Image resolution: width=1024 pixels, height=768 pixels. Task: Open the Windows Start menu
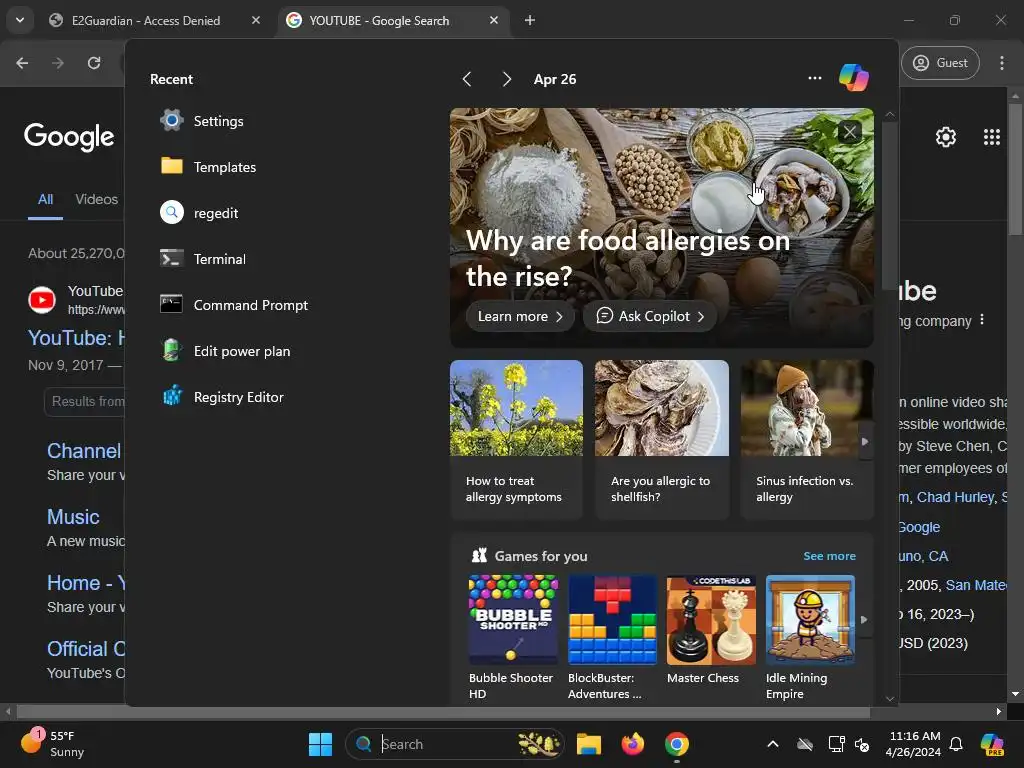point(320,744)
